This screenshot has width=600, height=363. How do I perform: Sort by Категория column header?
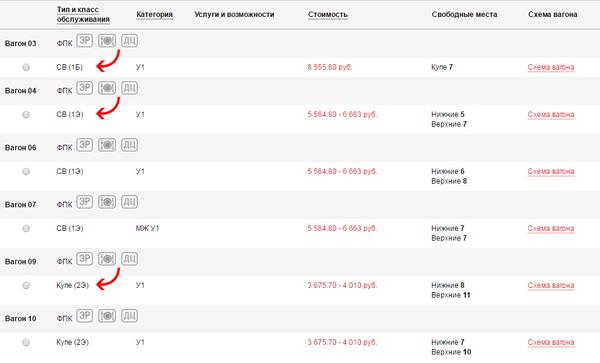[x=155, y=15]
